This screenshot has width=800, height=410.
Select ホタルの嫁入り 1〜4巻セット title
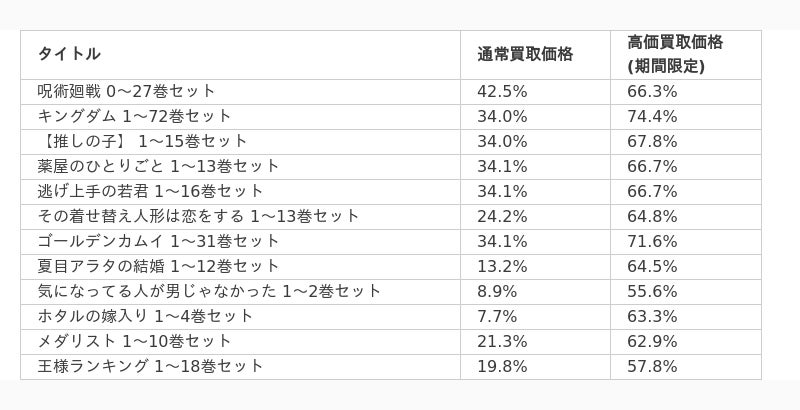[x=145, y=317]
